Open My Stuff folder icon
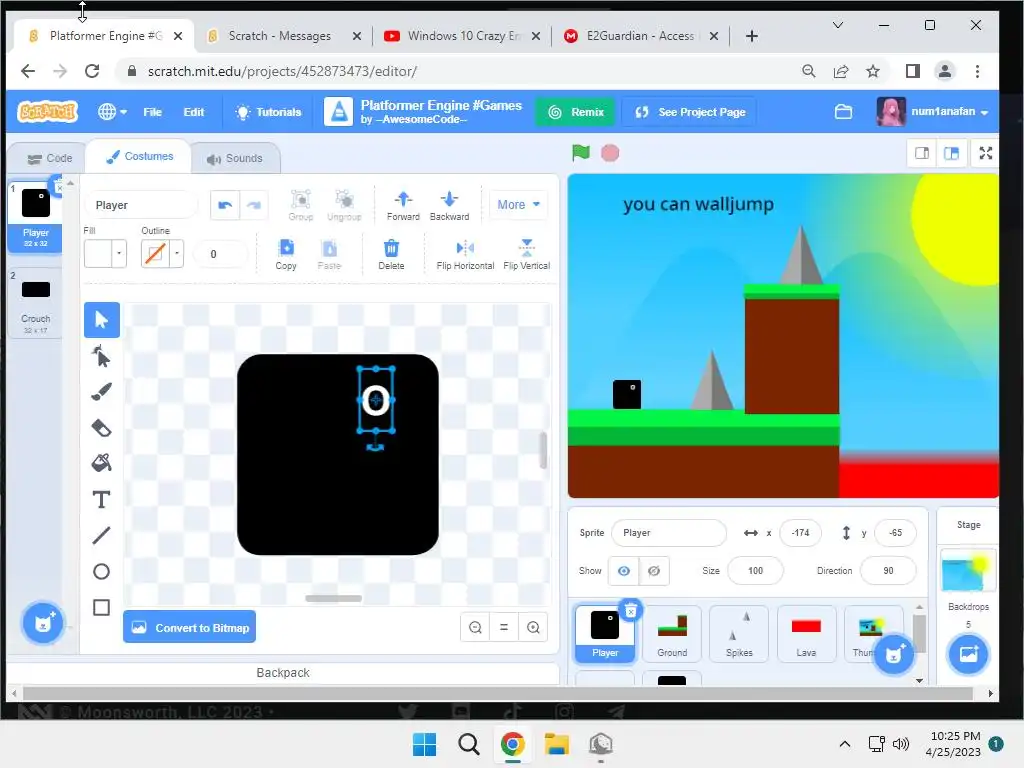The width and height of the screenshot is (1024, 768). tap(843, 112)
